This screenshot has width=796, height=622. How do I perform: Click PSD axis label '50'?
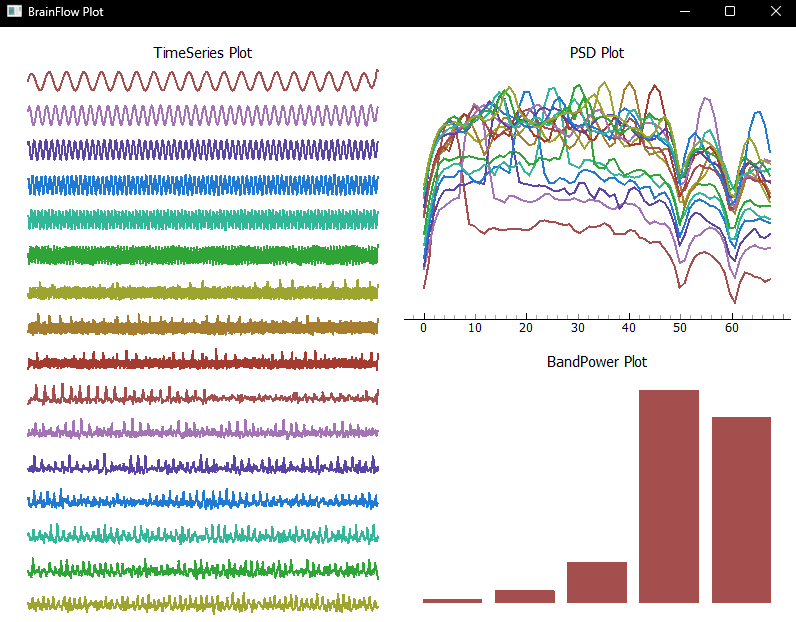pos(680,328)
